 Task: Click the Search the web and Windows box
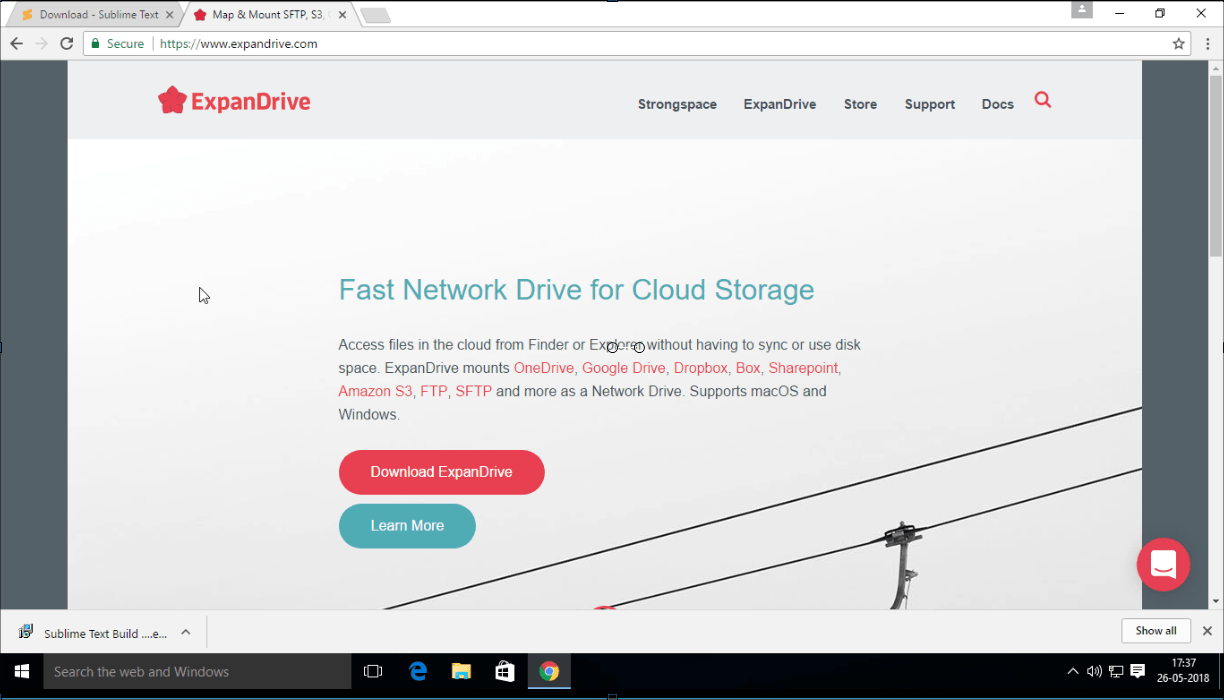(197, 671)
